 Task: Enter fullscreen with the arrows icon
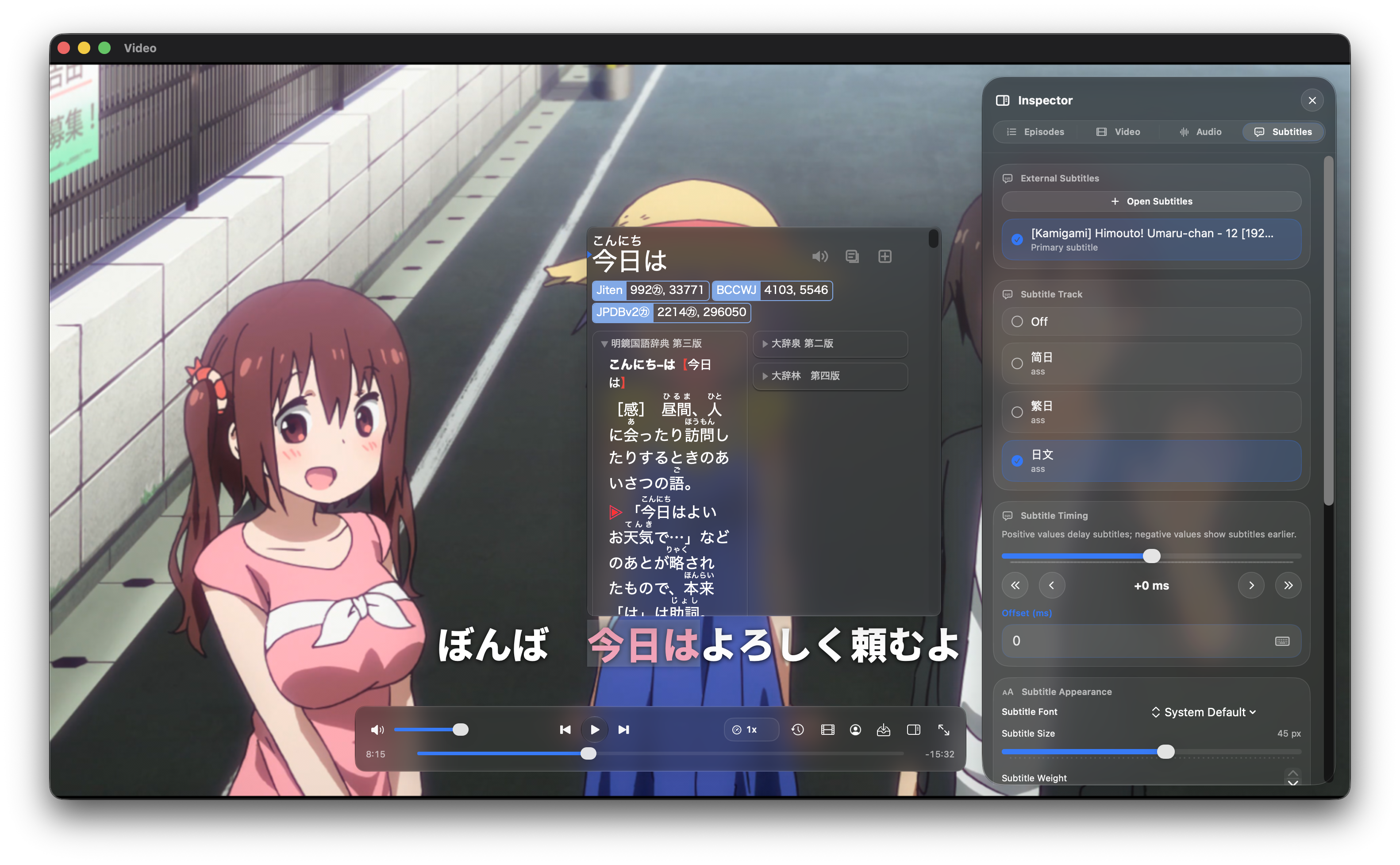944,730
